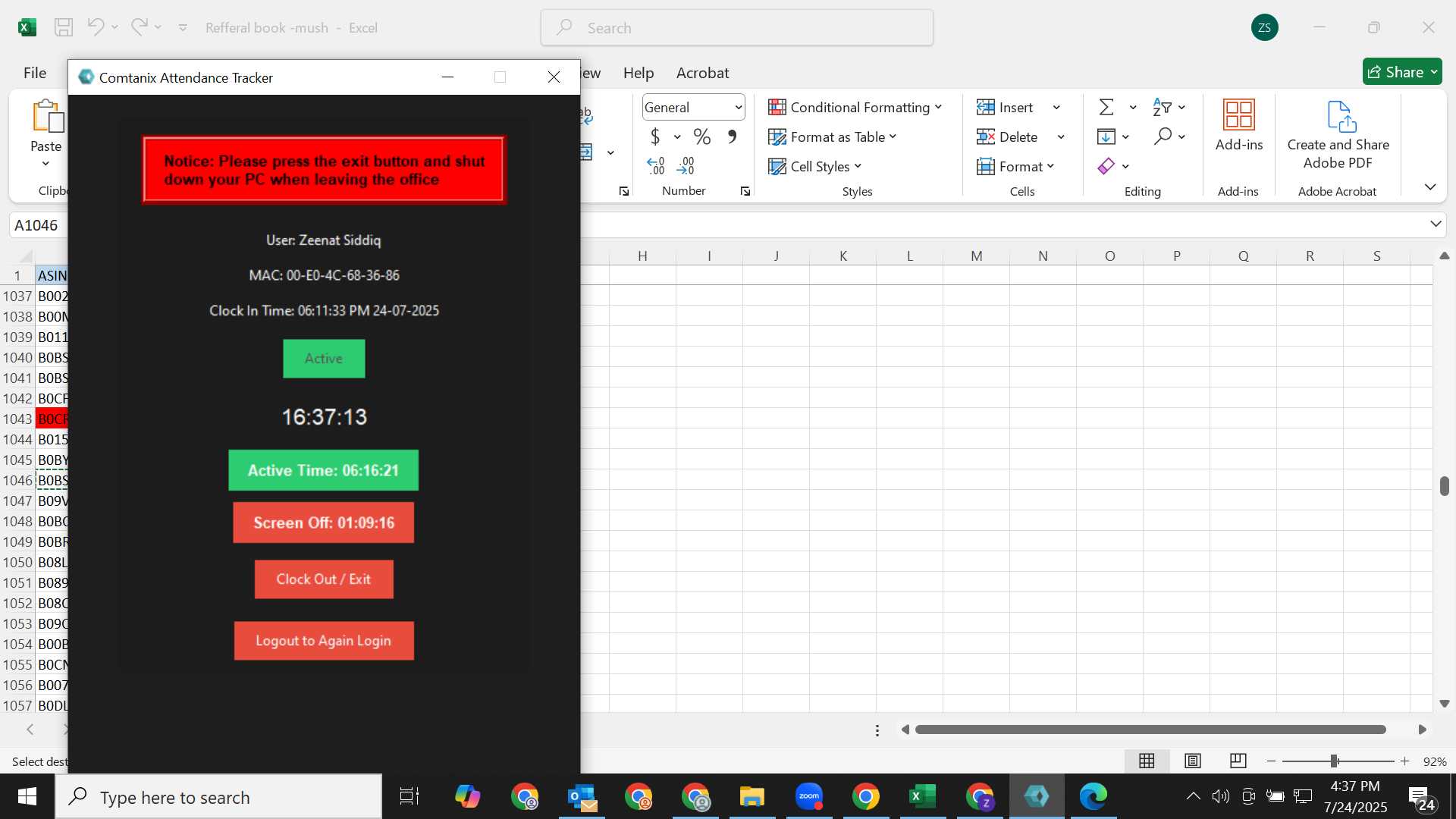Viewport: 1456px width, 819px height.
Task: Apply Percent Style icon
Action: pyautogui.click(x=702, y=136)
